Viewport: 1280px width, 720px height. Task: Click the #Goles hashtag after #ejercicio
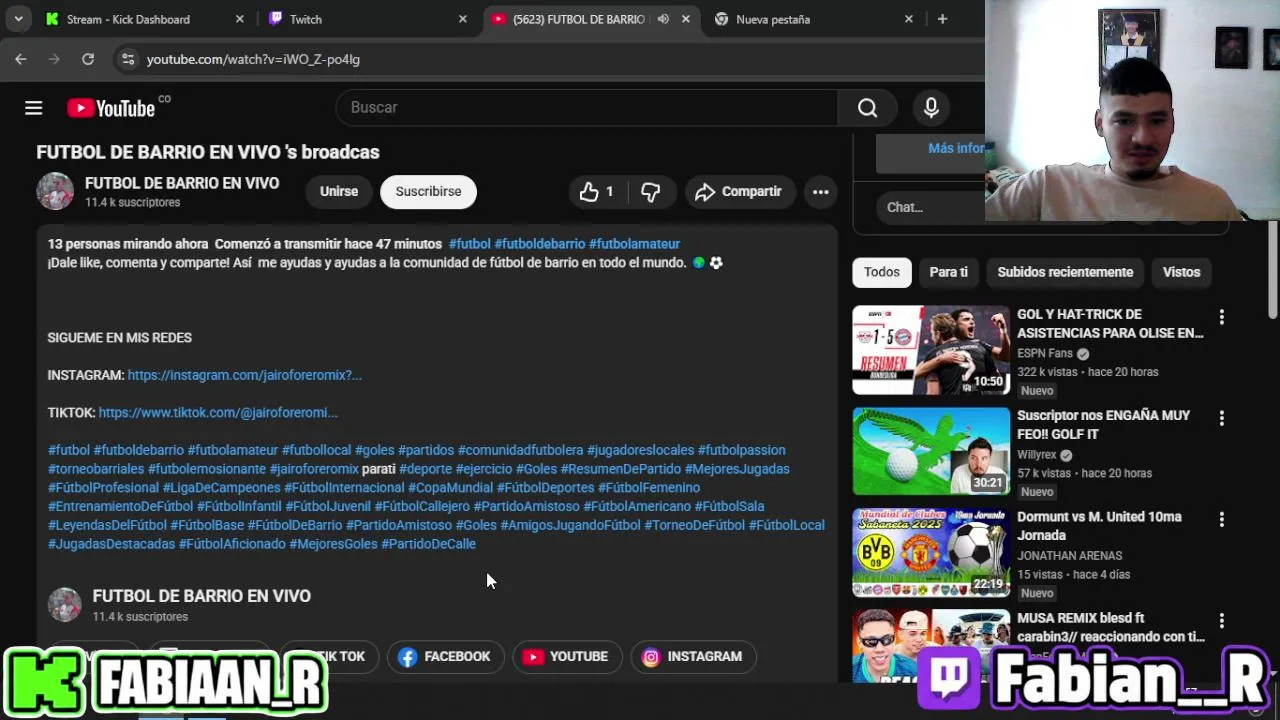pyautogui.click(x=536, y=469)
